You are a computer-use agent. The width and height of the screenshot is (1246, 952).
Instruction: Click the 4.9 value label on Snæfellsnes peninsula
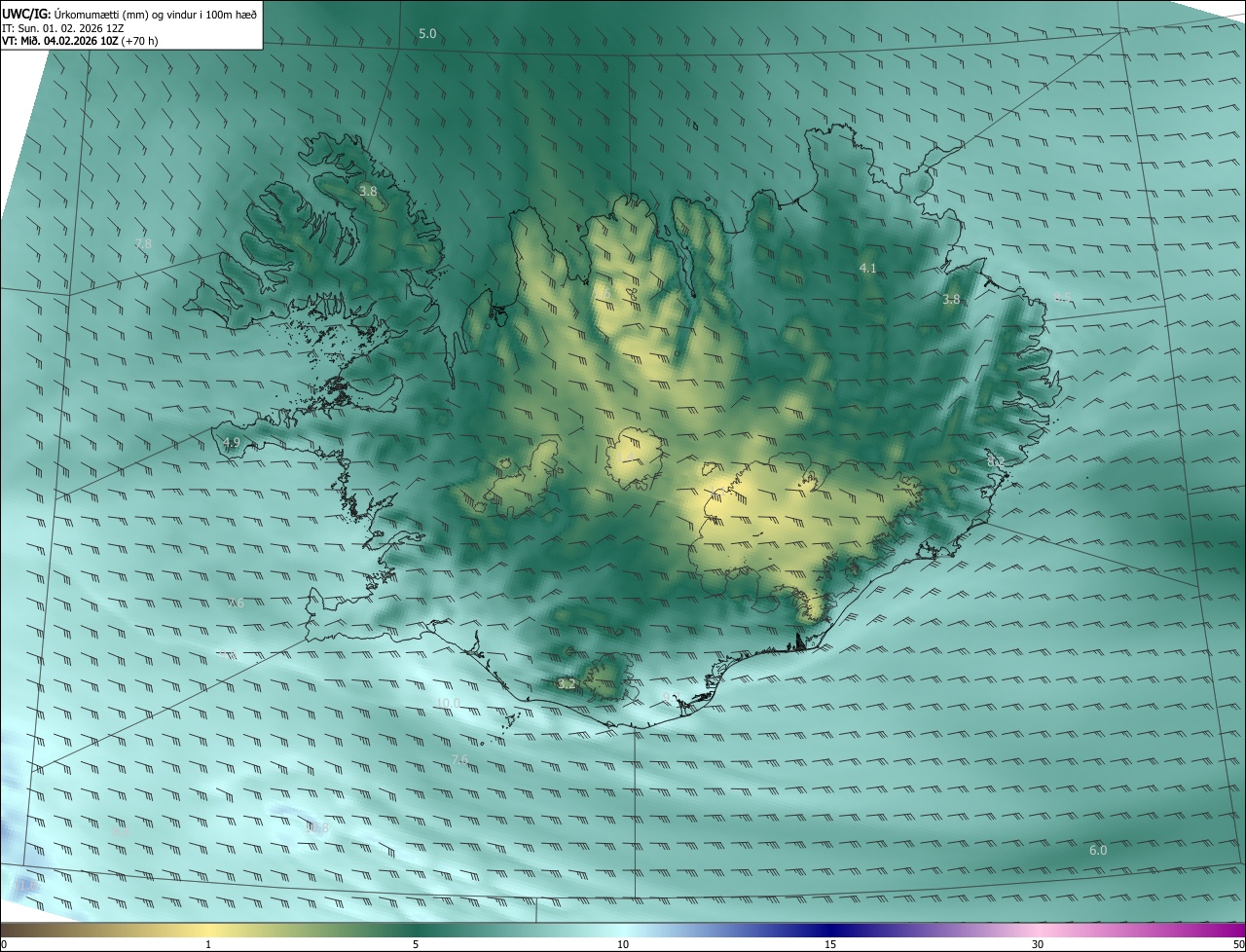pyautogui.click(x=232, y=443)
